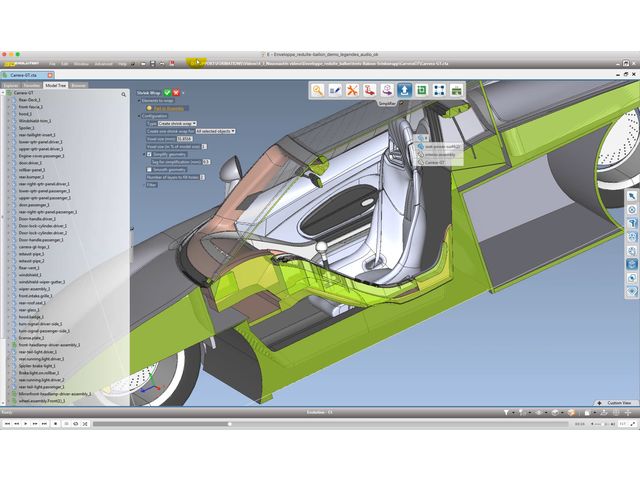Image resolution: width=640 pixels, height=480 pixels.
Task: Cancel Shrink Wrap with red X
Action: click(176, 93)
